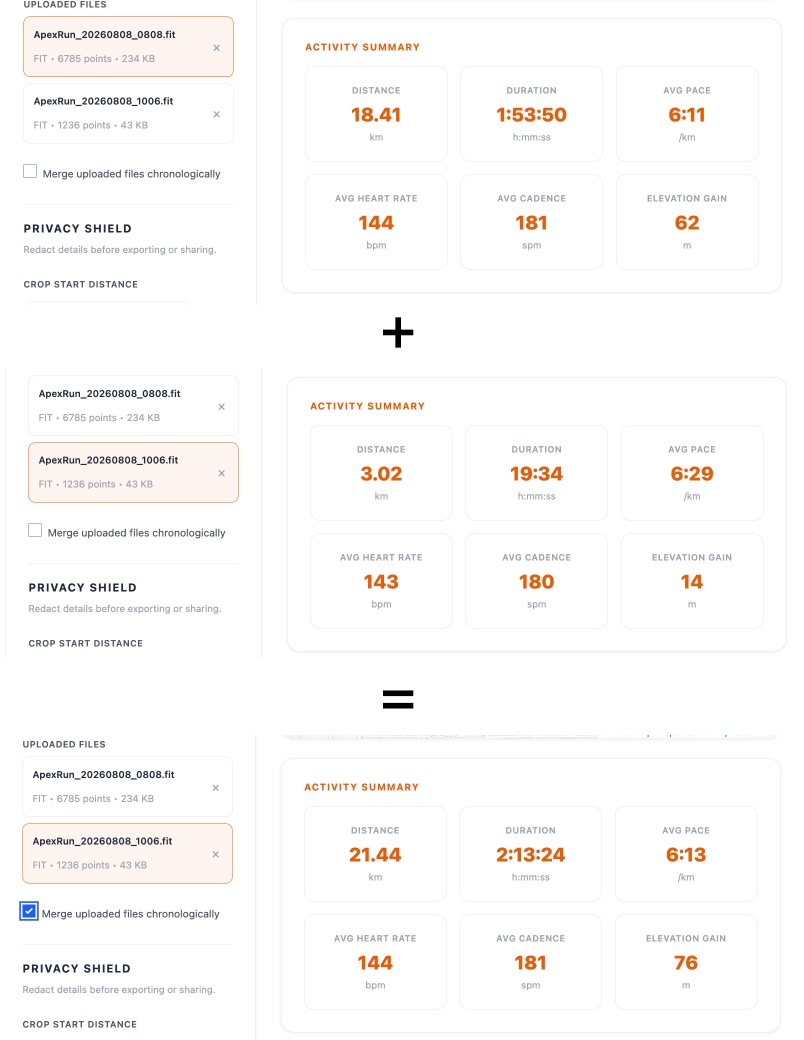Select unhighlighted ApexRun_20260808_1006.fit card with 6785-point file highlighted
The height and width of the screenshot is (1040, 804).
(x=128, y=113)
